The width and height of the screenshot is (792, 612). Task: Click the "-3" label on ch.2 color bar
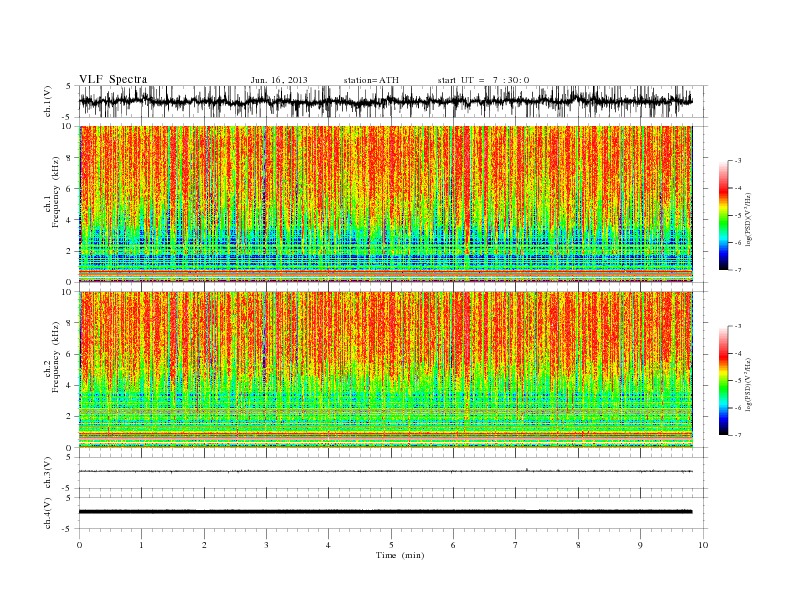tap(737, 326)
